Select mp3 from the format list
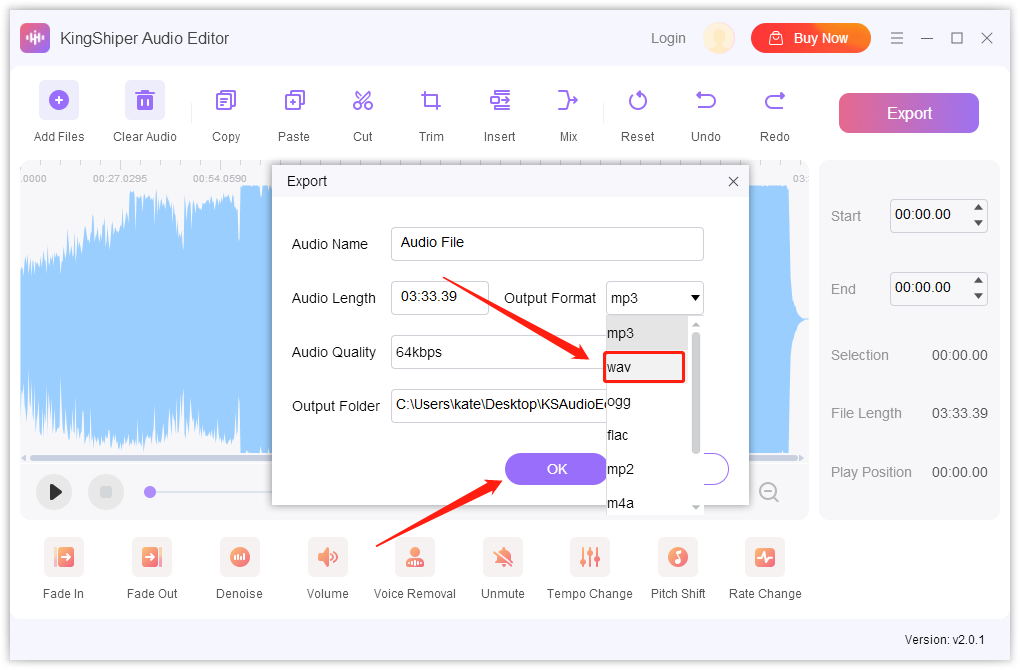Screen dimensions: 1020x670 (x=647, y=333)
